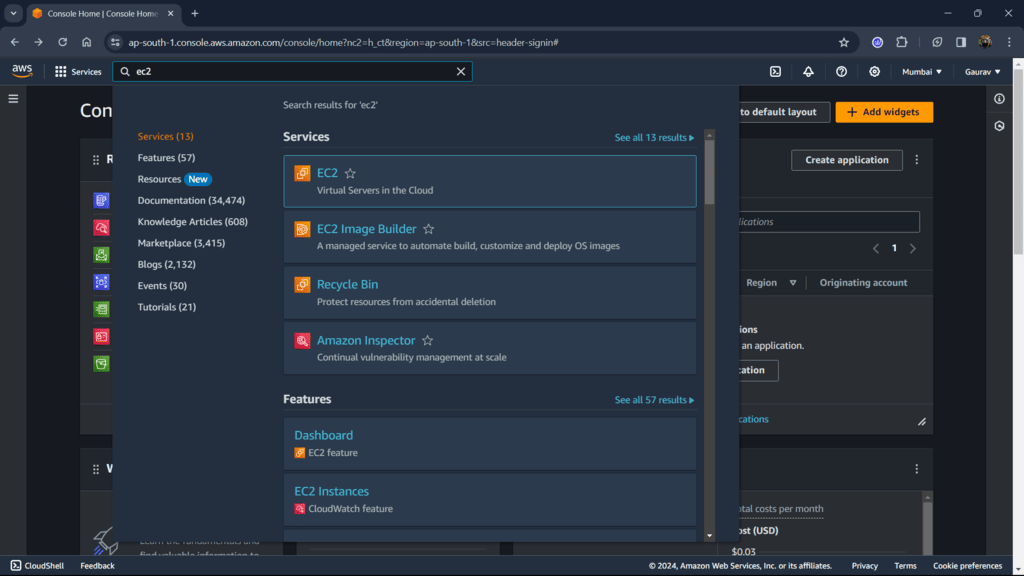Viewport: 1024px width, 576px height.
Task: Open the Dashboard EC2 feature
Action: click(323, 436)
